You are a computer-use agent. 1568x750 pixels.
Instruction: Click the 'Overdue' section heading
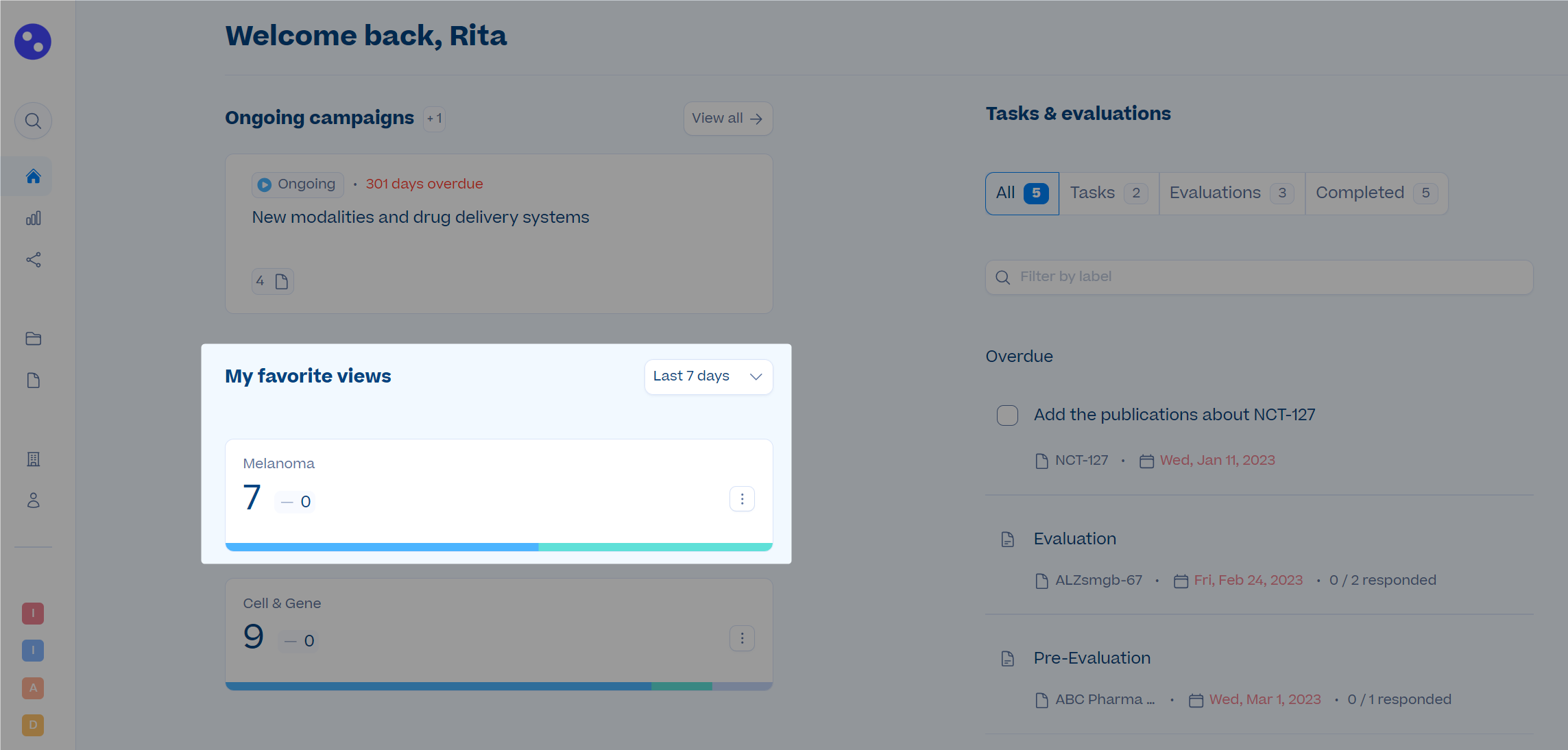click(x=1019, y=356)
